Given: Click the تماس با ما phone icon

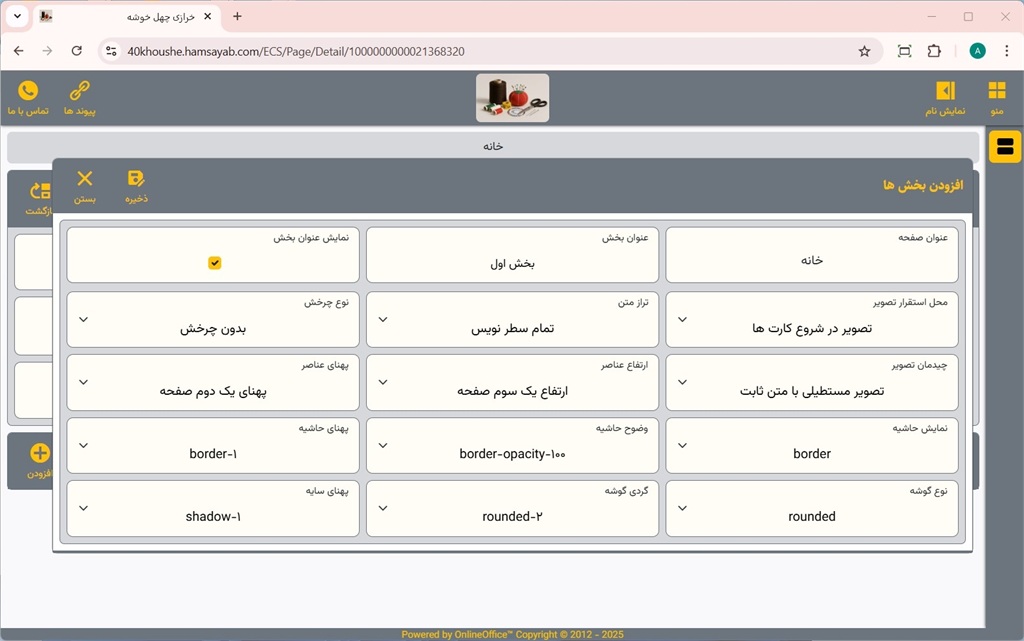Looking at the screenshot, I should 28,91.
